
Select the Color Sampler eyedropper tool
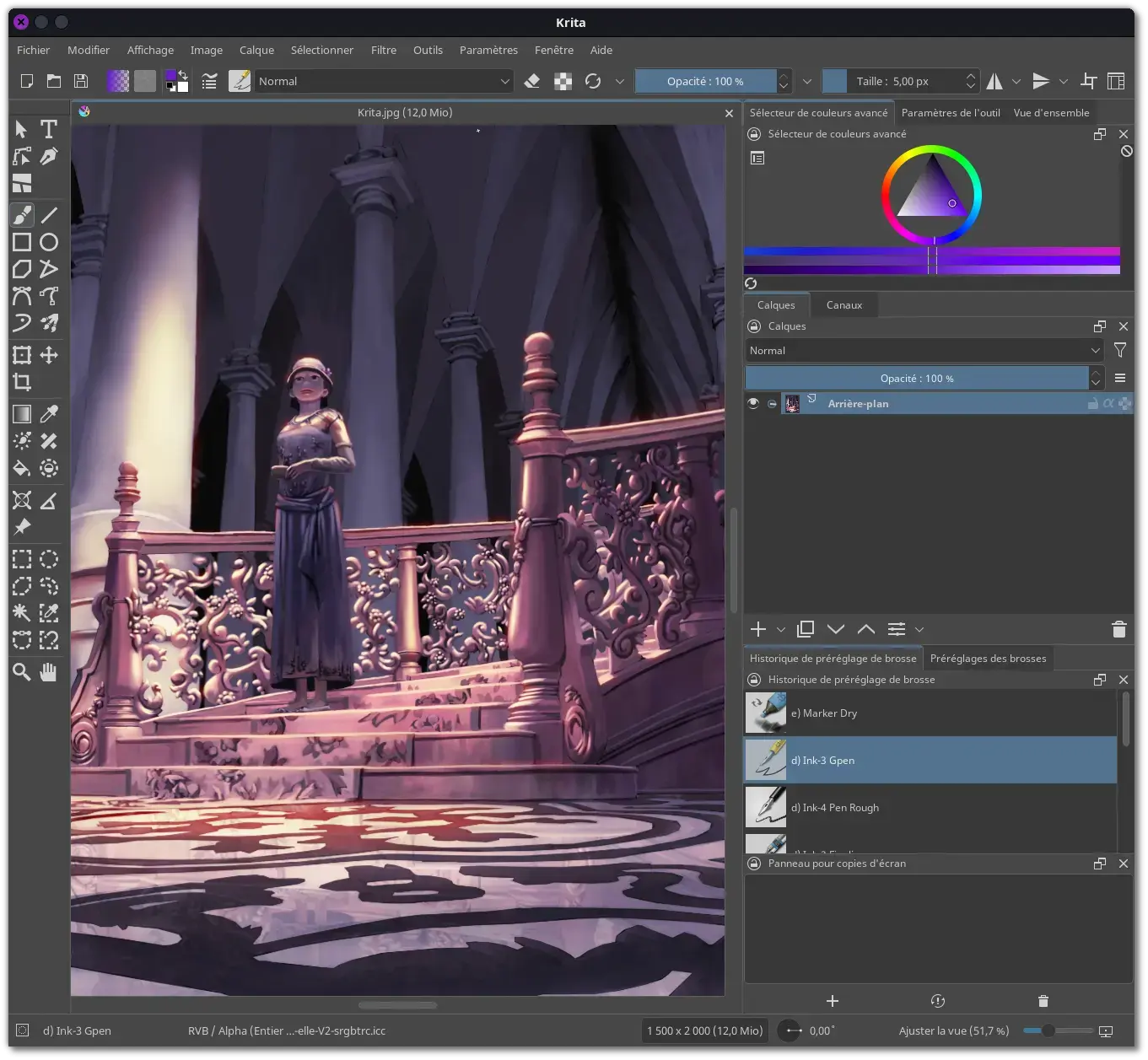49,414
